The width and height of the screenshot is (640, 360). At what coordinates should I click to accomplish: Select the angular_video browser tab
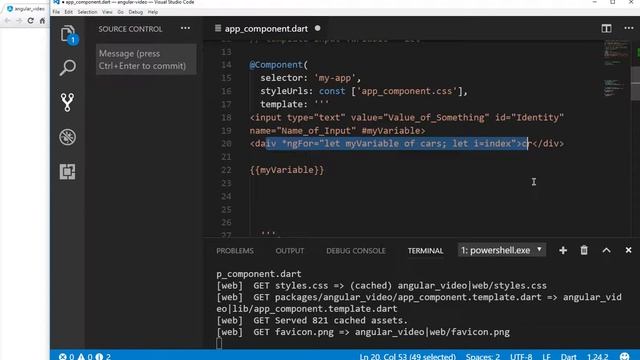25,9
